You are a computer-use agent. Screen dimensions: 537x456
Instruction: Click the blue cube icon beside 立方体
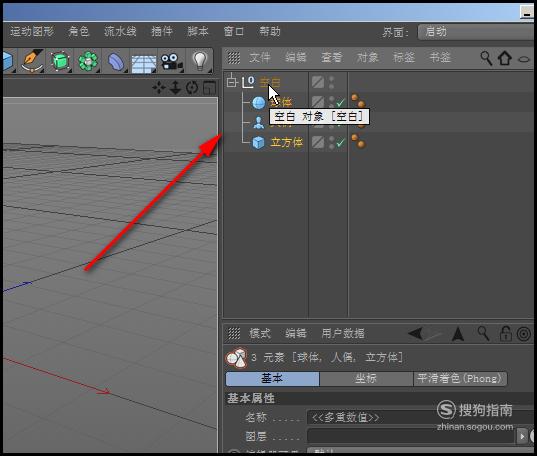coord(259,143)
